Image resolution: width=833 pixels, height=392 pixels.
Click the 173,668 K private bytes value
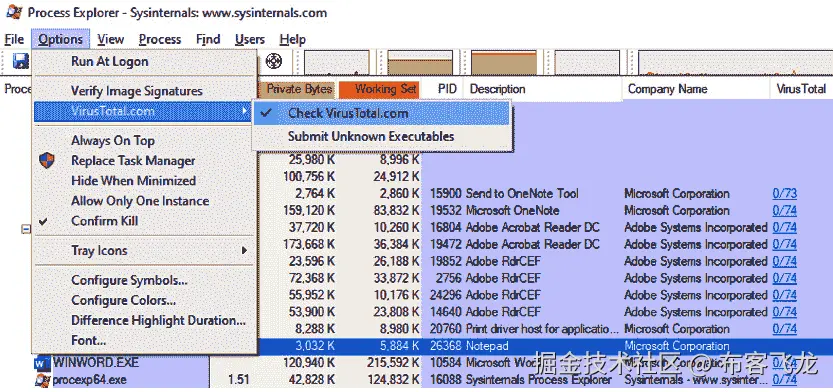coord(309,245)
